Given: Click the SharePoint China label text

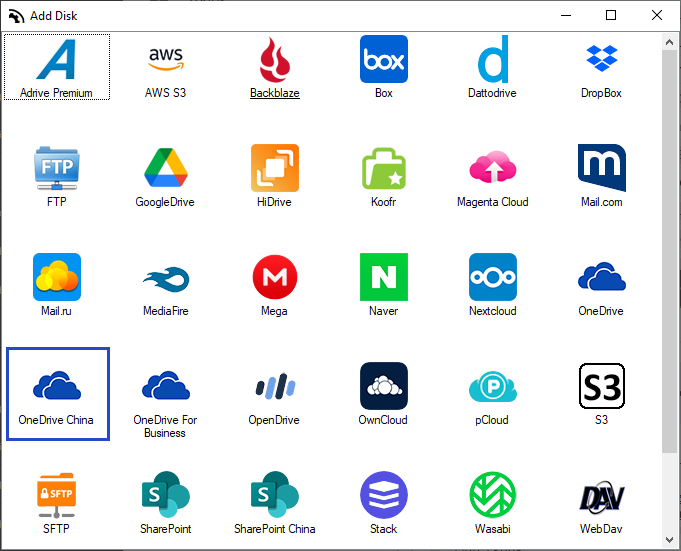Looking at the screenshot, I should 274,529.
